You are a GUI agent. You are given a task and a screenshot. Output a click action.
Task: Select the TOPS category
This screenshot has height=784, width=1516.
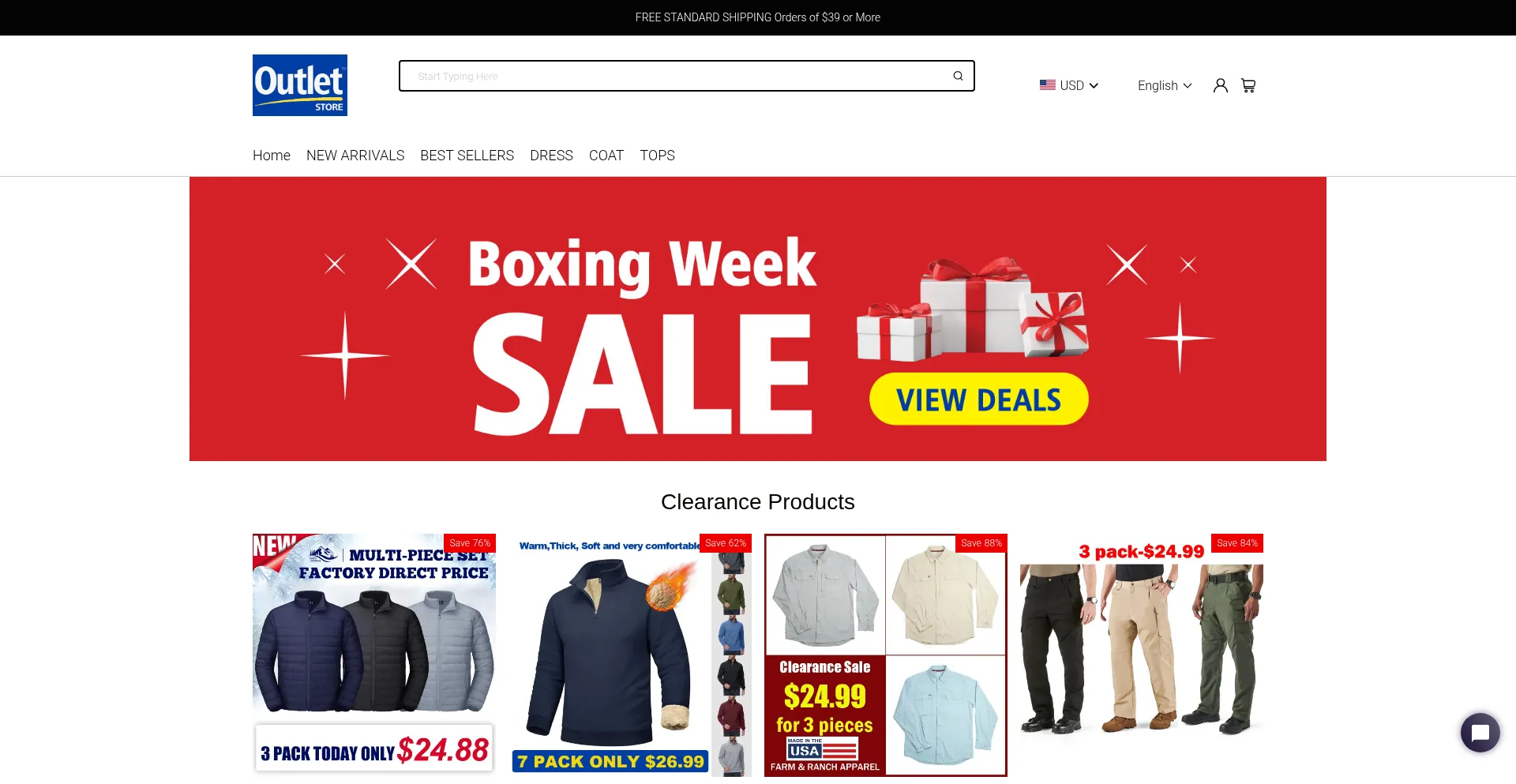tap(658, 156)
